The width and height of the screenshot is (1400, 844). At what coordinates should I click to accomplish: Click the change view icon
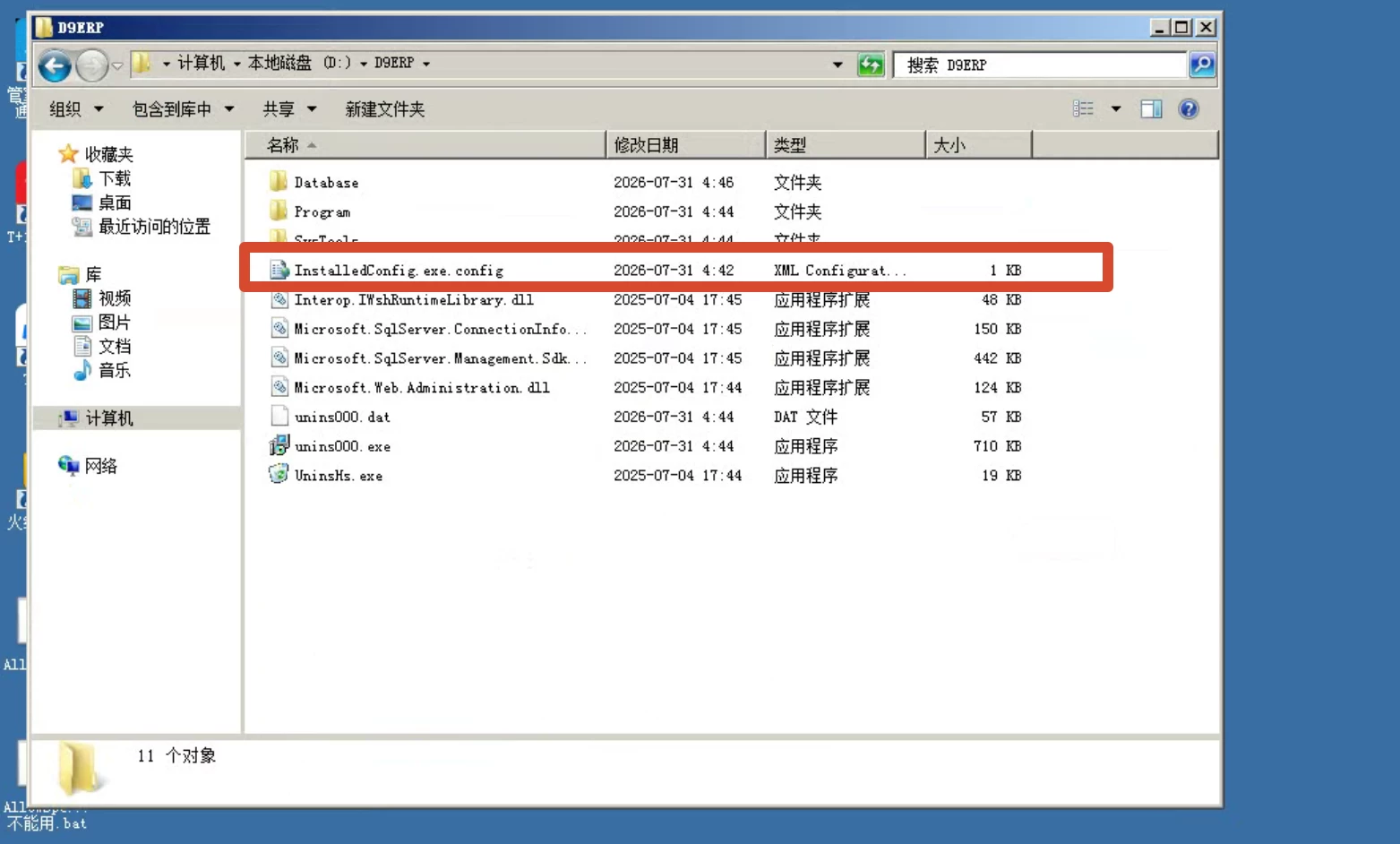click(1084, 109)
